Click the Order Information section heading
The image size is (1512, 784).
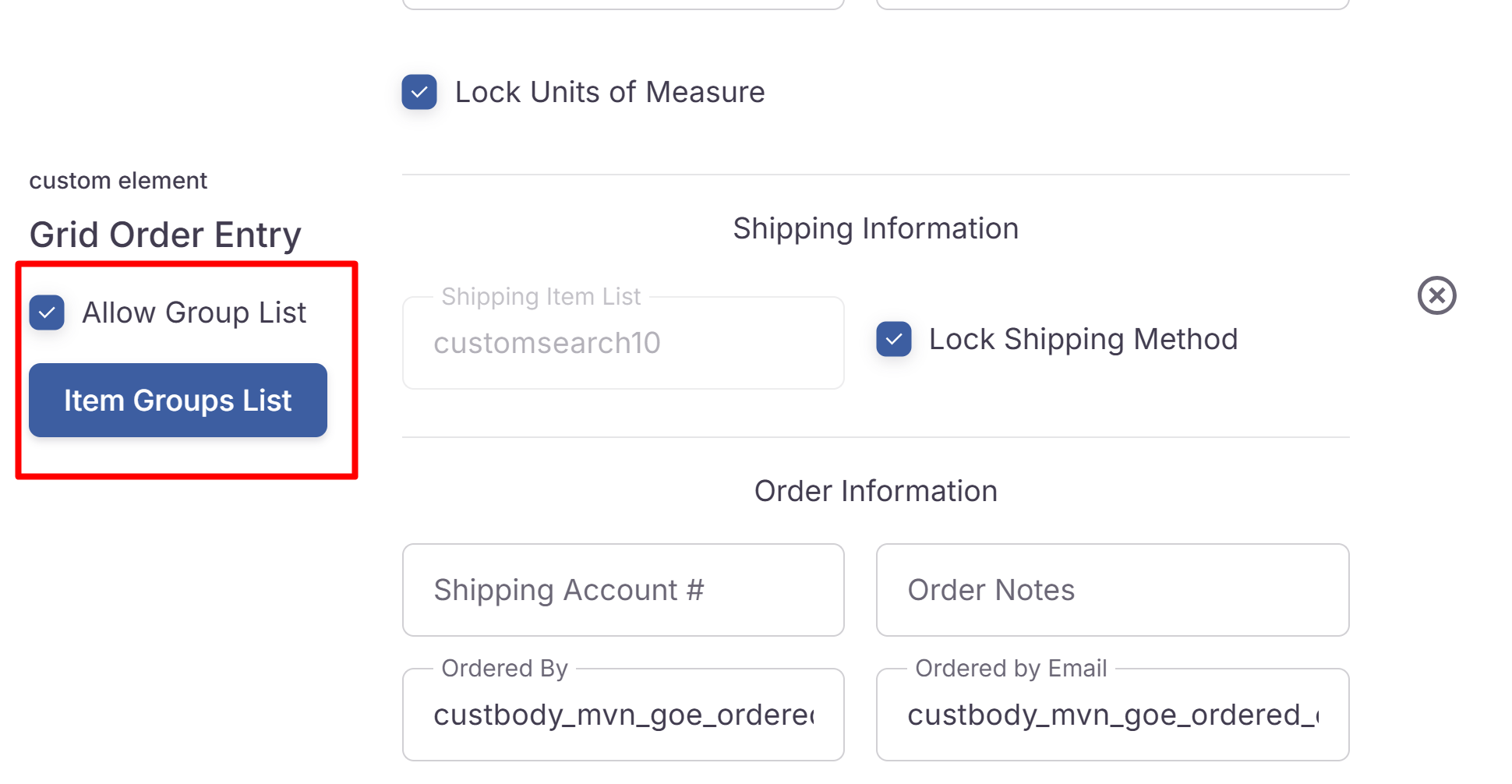(875, 491)
